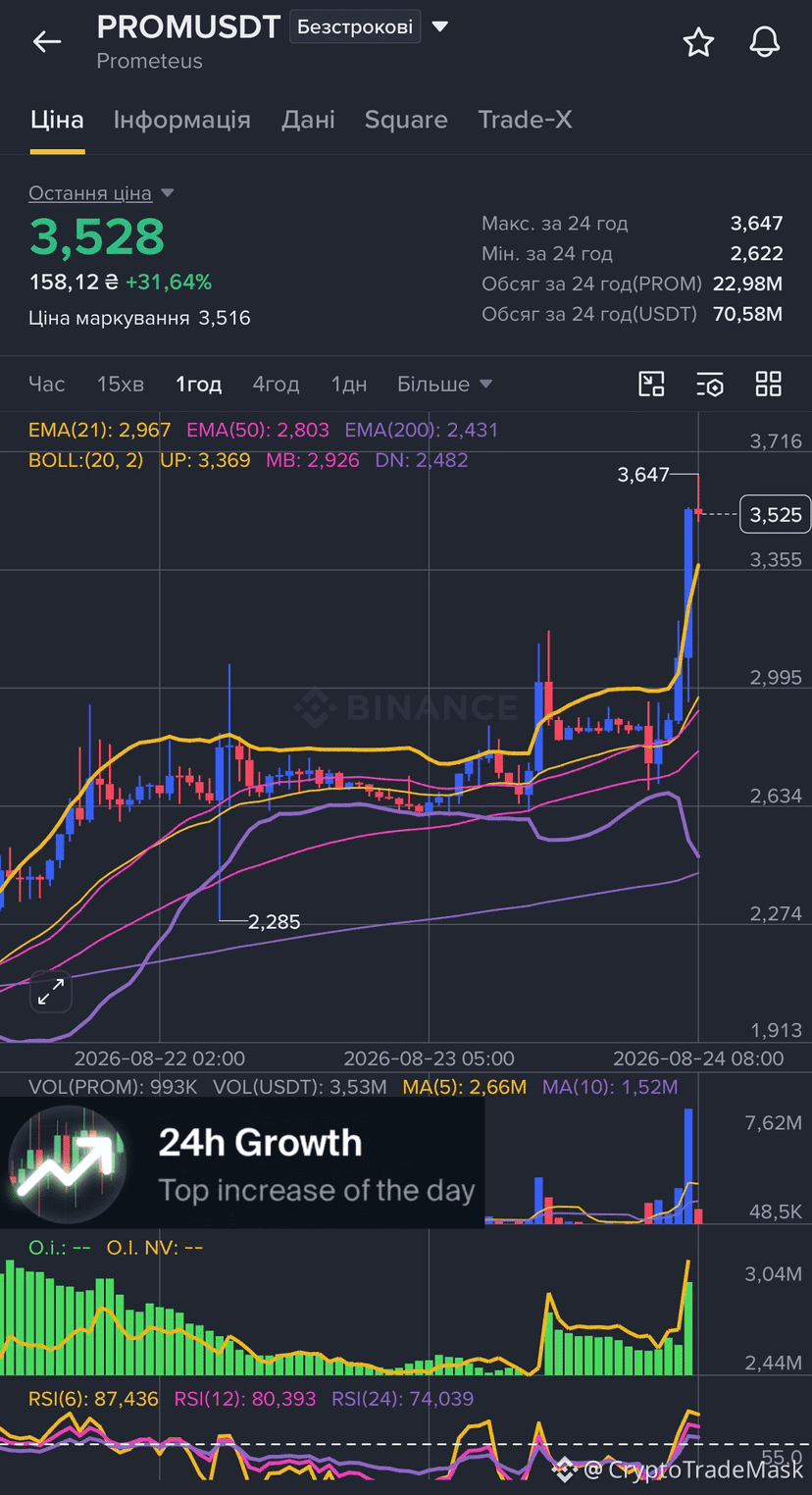Screen dimensions: 812x1495
Task: Tap the RSI(12): 80,393 label
Action: (245, 1399)
